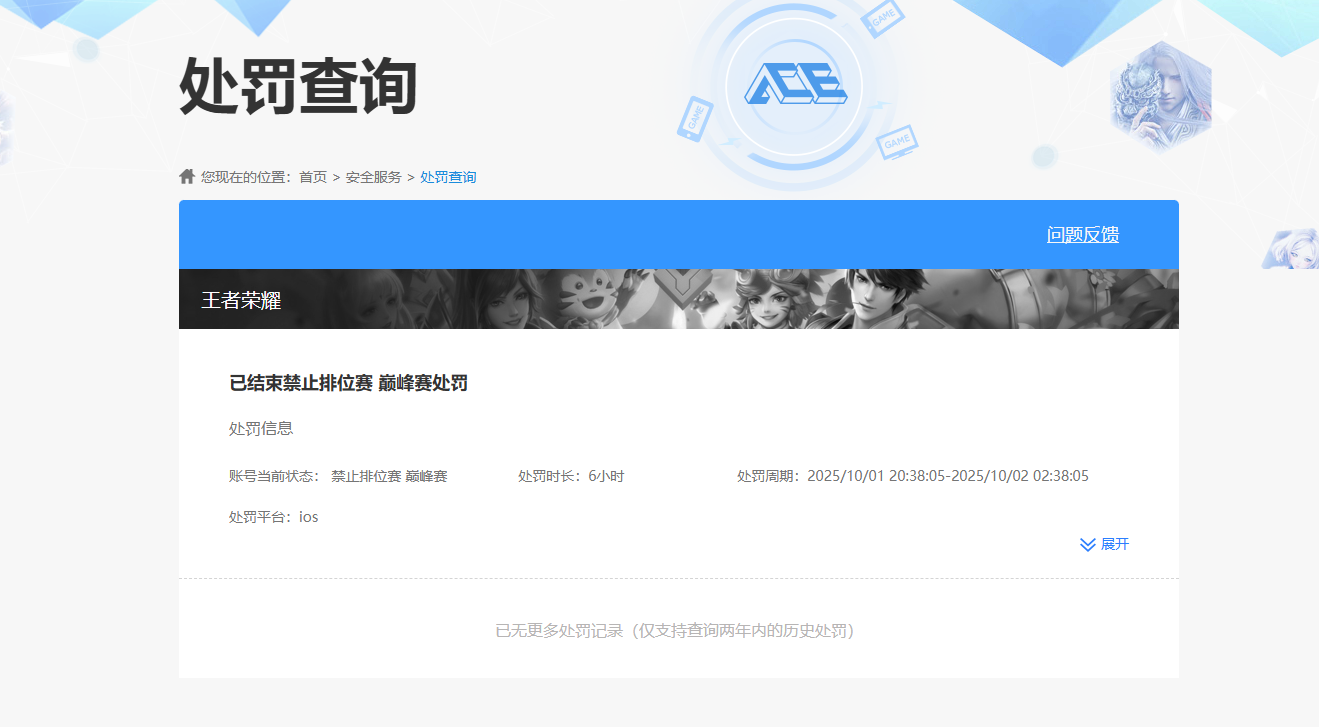Click the ACE logo emblem
This screenshot has height=727, width=1319.
tap(795, 86)
